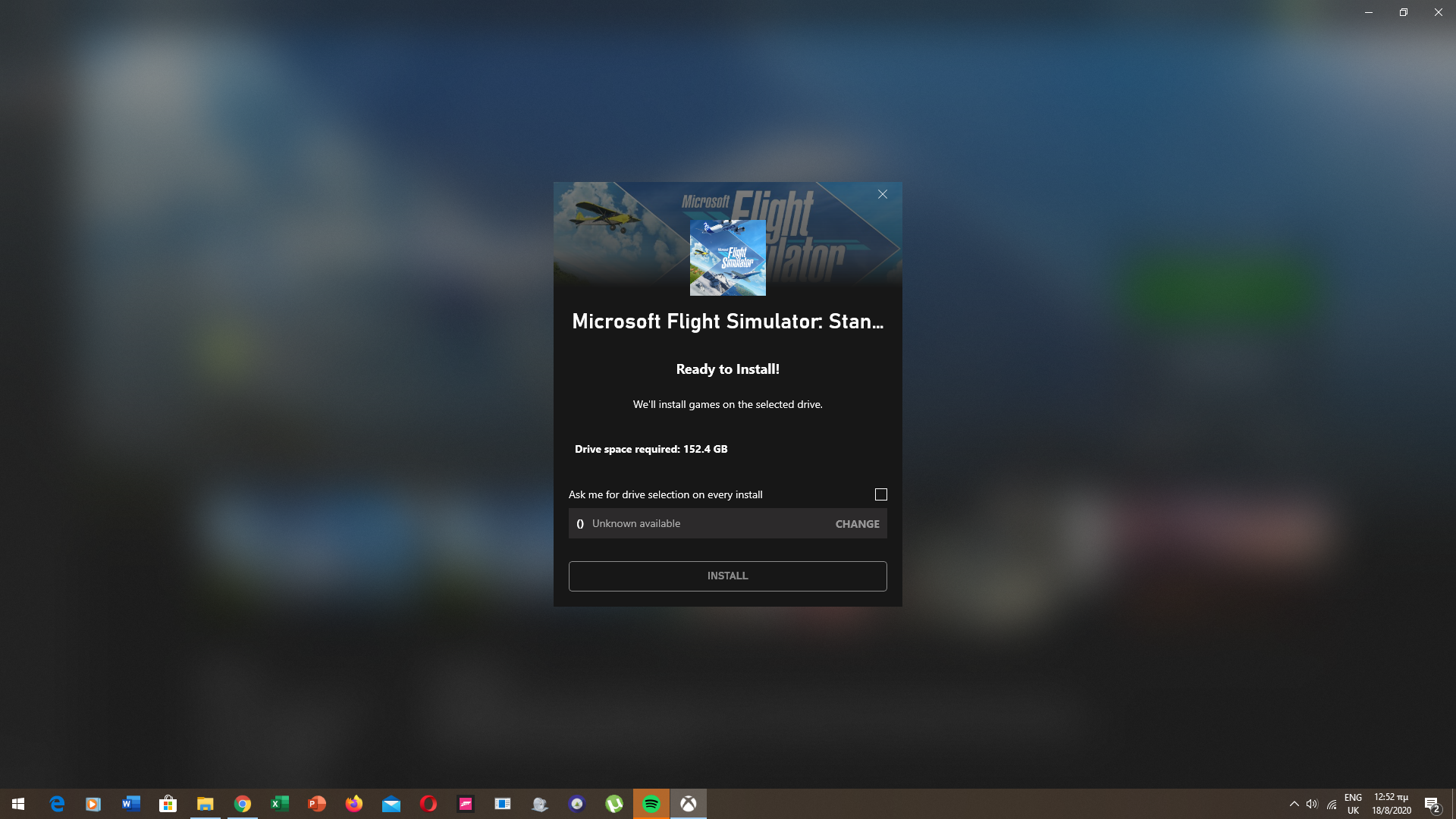
Task: Open Google Chrome from taskbar
Action: pos(243,804)
